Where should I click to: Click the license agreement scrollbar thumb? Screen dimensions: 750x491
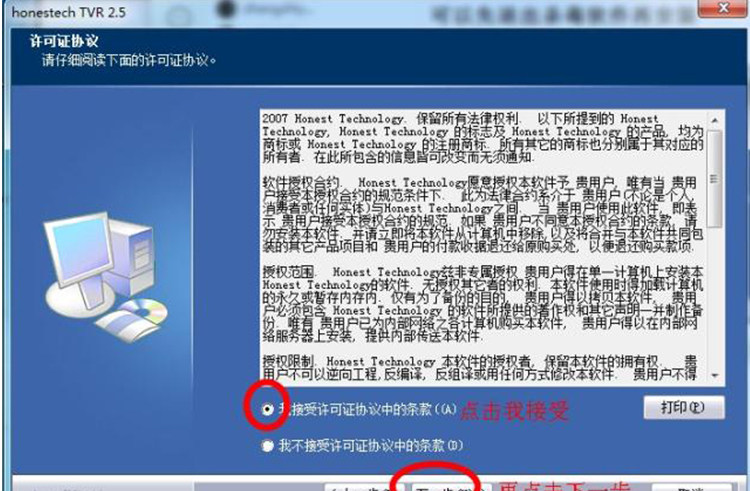[x=715, y=178]
